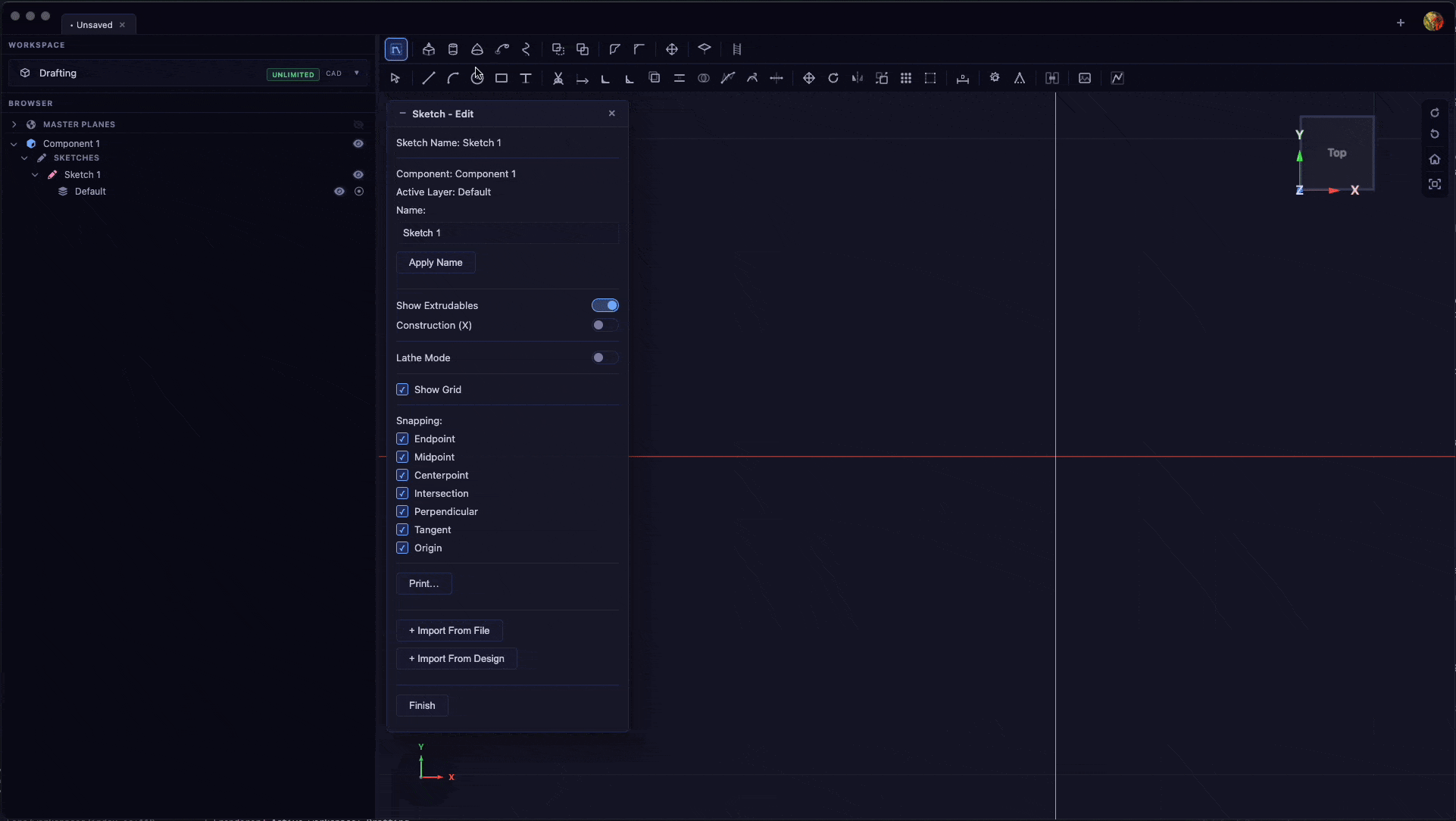Hide the Default layer with its eye icon
Viewport: 1456px width, 821px height.
[x=339, y=191]
